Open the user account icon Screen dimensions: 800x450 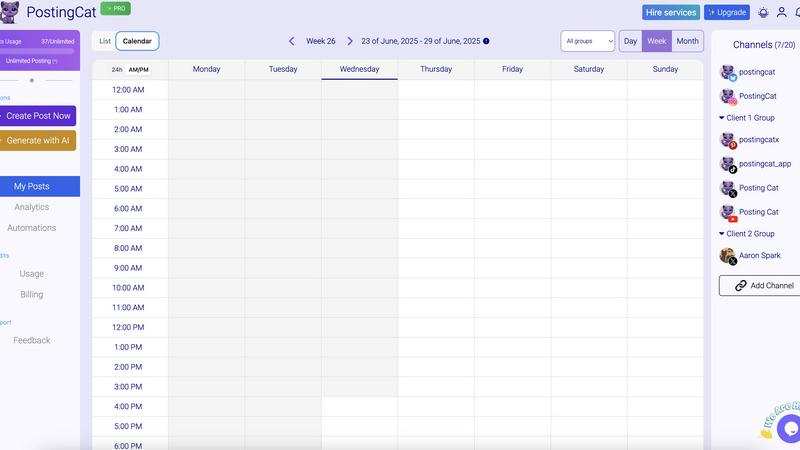[x=781, y=13]
